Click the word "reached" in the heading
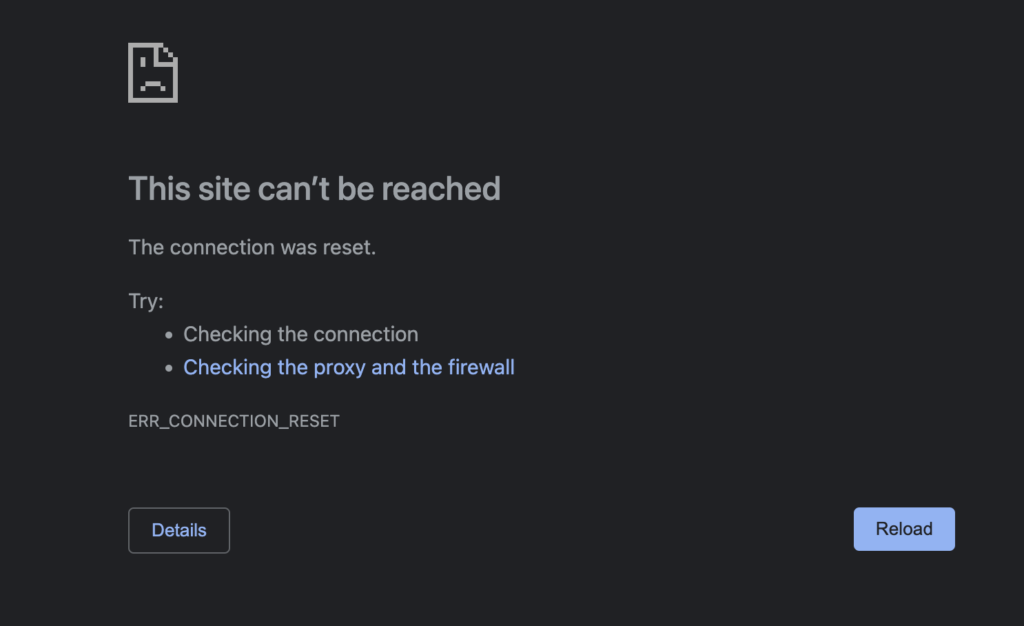Image resolution: width=1024 pixels, height=626 pixels. click(x=441, y=189)
